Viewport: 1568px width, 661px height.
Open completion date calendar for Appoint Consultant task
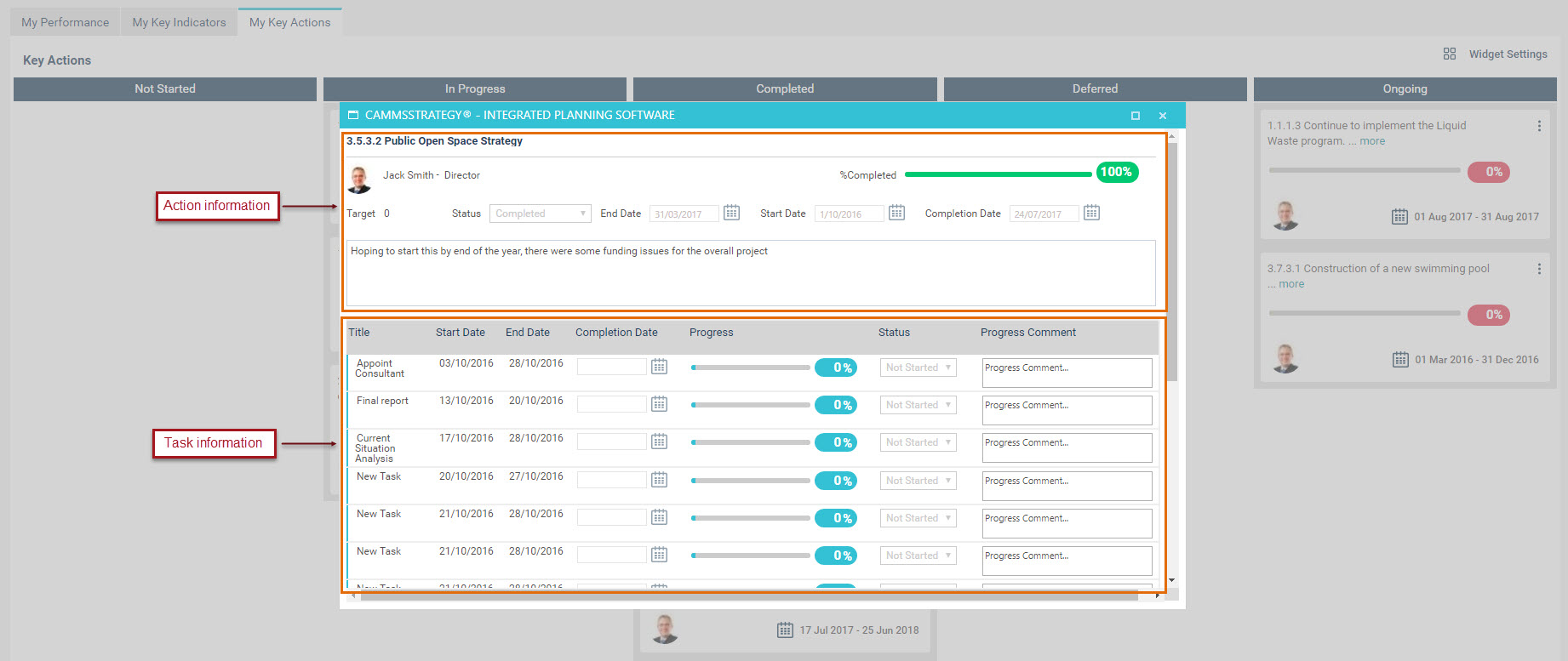click(659, 367)
